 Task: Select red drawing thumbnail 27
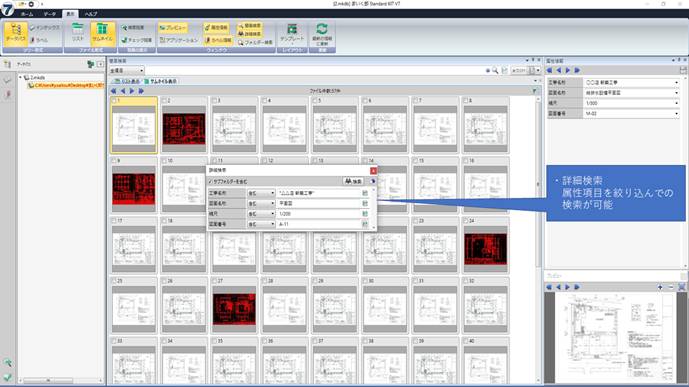(x=234, y=309)
